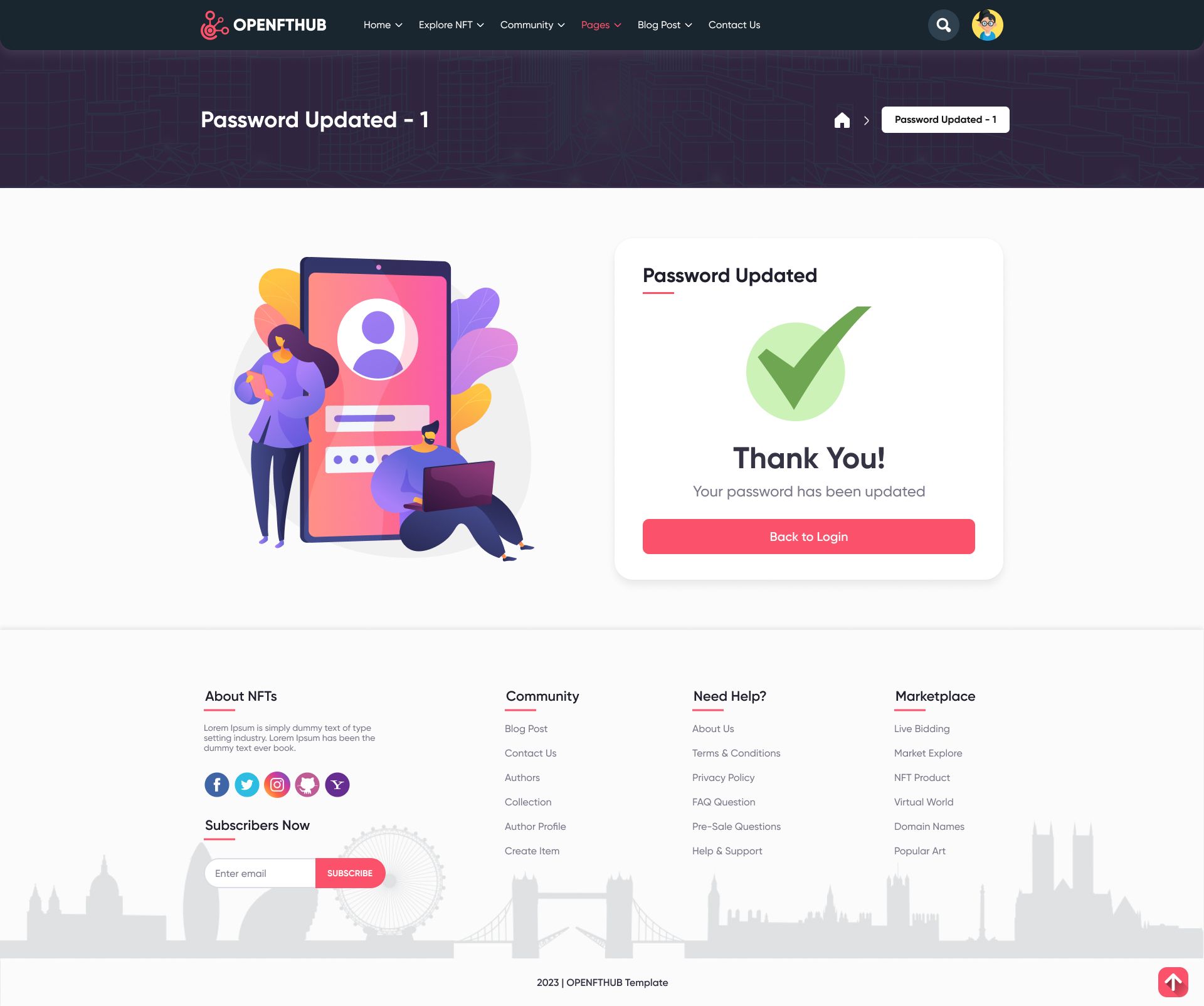
Task: Expand the Community dropdown menu
Action: (532, 25)
